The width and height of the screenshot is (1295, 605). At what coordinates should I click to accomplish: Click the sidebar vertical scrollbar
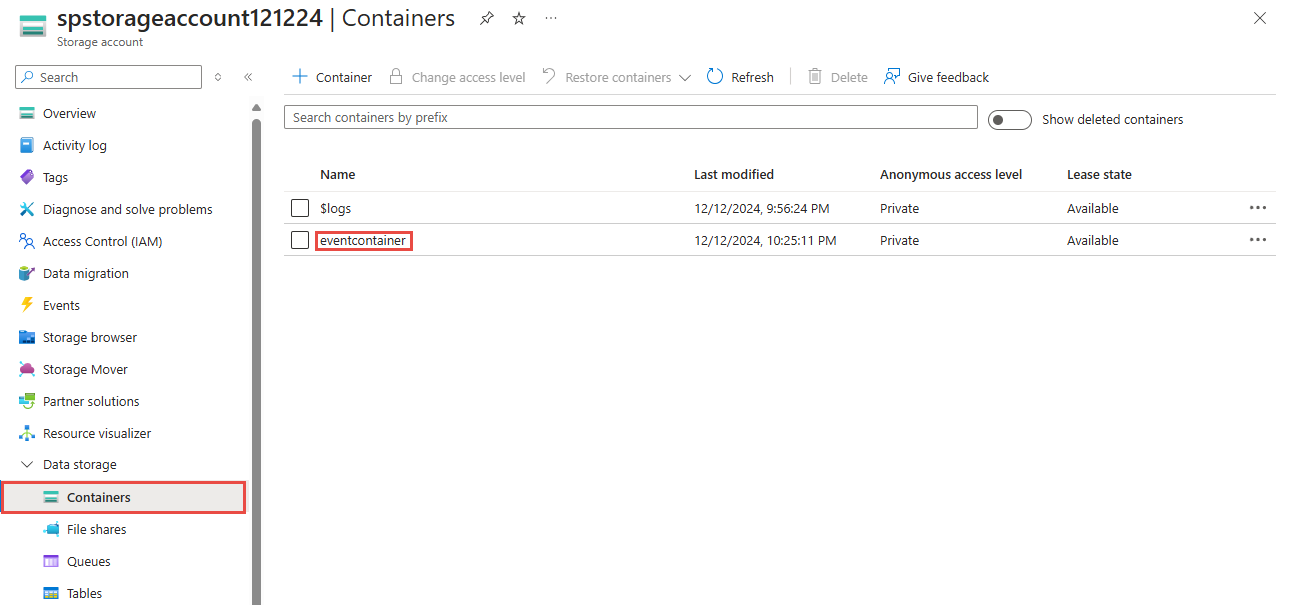[256, 360]
